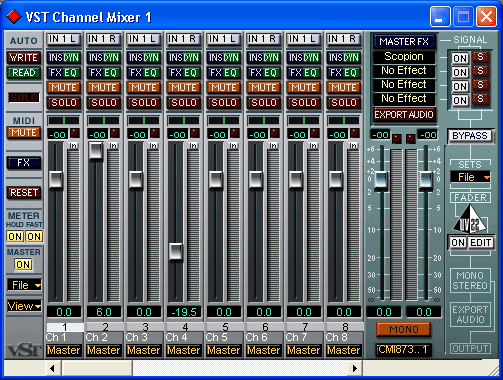The image size is (503, 380).
Task: Click the channel 4 fader handle
Action: (176, 252)
